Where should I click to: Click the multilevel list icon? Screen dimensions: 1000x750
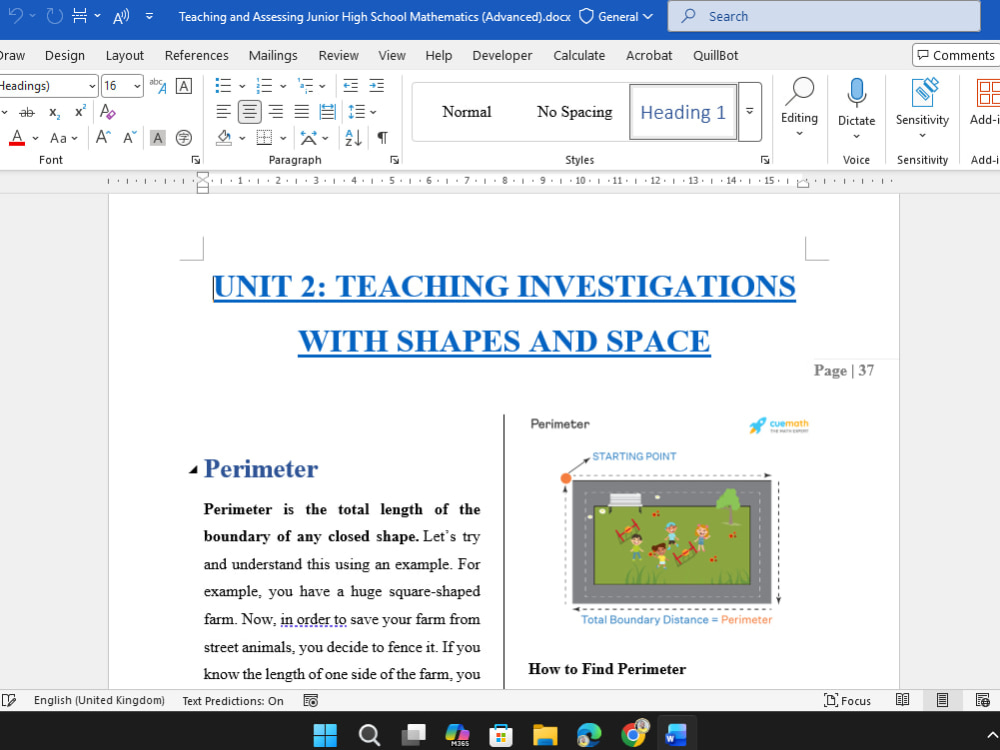(305, 85)
